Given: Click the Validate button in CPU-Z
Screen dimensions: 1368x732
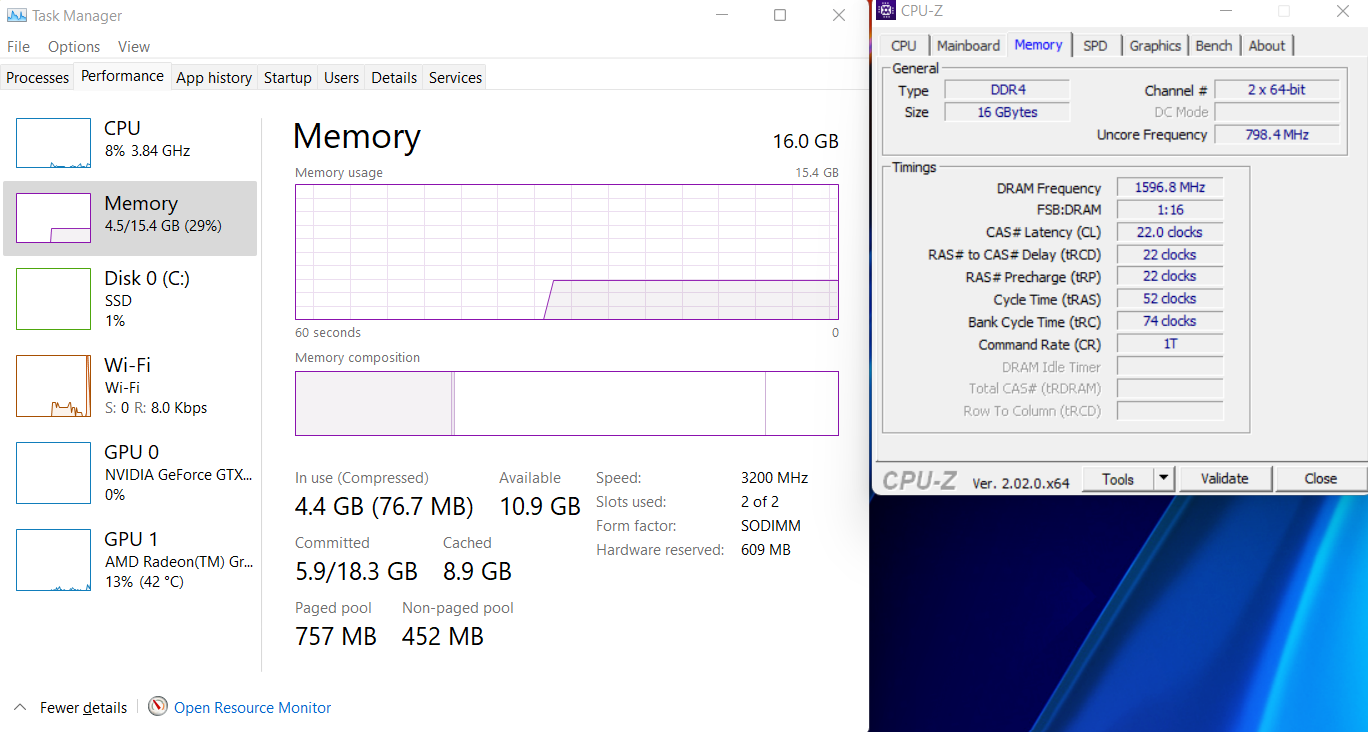Looking at the screenshot, I should pos(1224,479).
